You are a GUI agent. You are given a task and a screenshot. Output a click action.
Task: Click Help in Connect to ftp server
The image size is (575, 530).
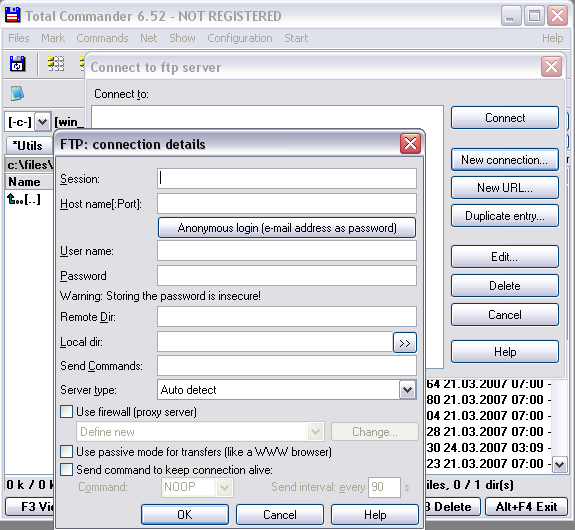click(x=505, y=351)
